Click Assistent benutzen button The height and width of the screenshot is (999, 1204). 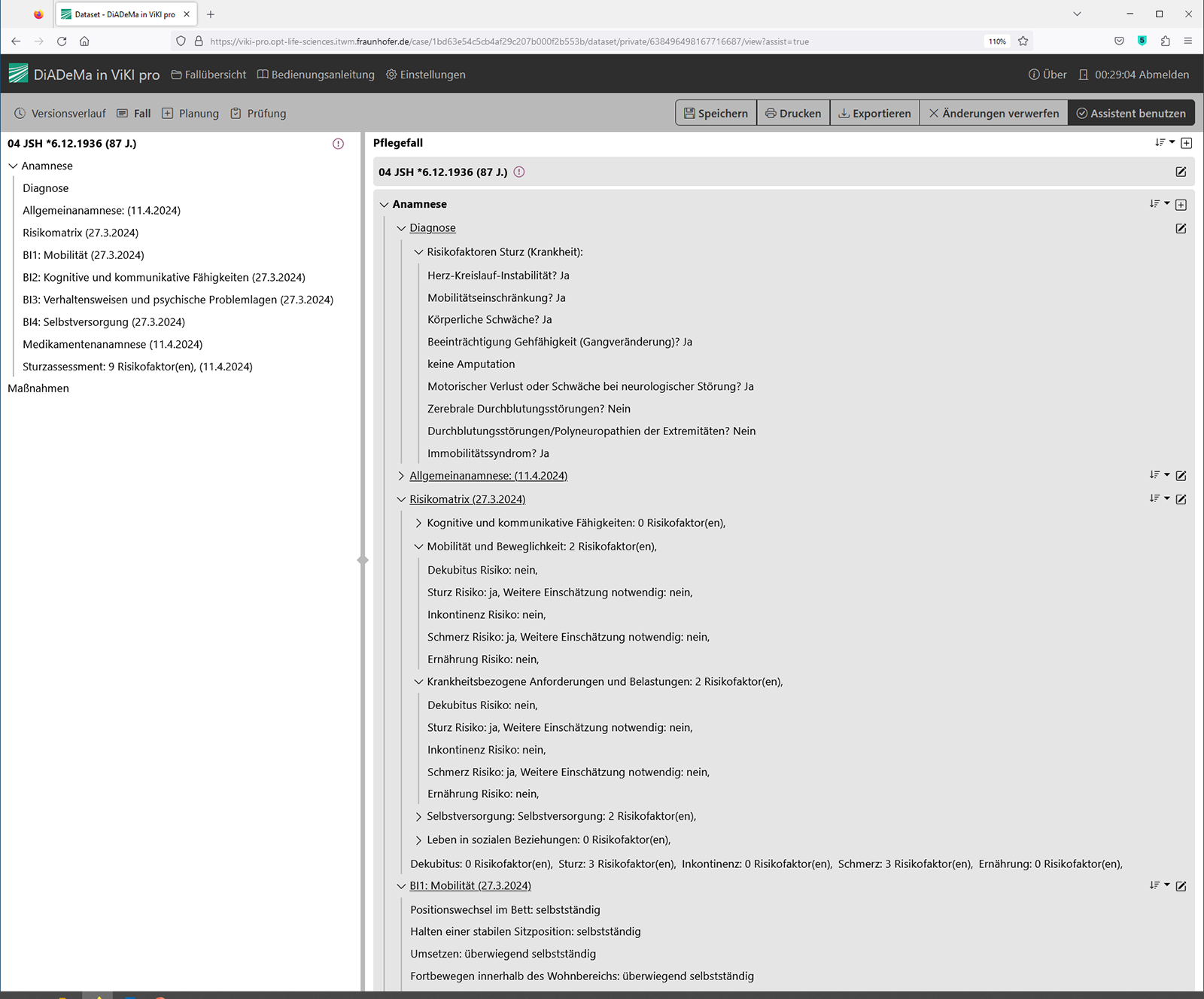[1130, 114]
